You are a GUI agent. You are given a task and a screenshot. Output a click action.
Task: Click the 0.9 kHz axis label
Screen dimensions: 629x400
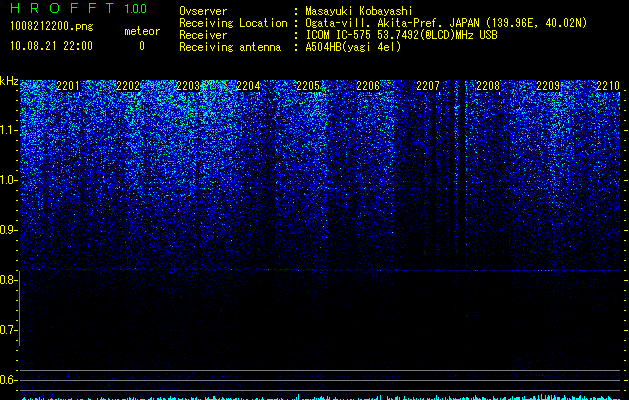(x=8, y=230)
